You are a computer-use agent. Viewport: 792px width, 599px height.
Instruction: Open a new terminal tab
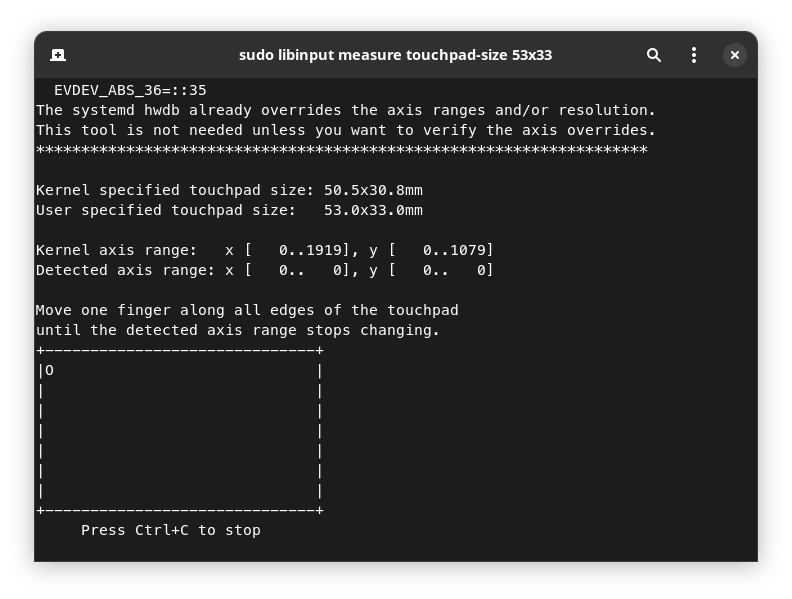[58, 55]
